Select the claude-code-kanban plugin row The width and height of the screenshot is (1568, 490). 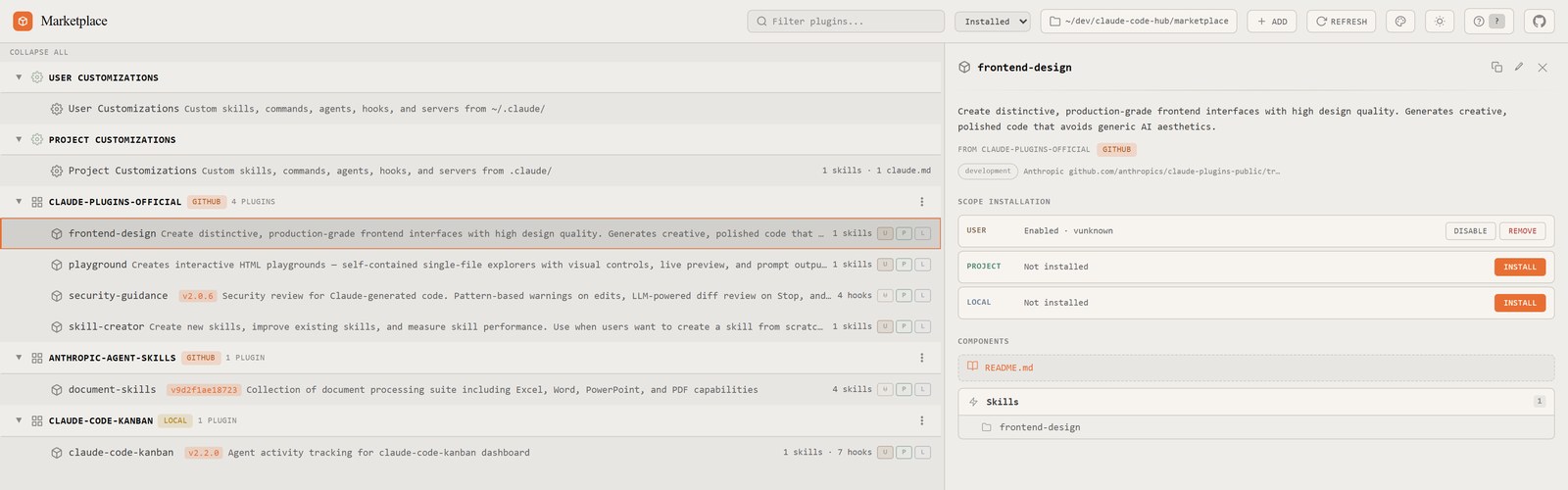click(x=470, y=453)
